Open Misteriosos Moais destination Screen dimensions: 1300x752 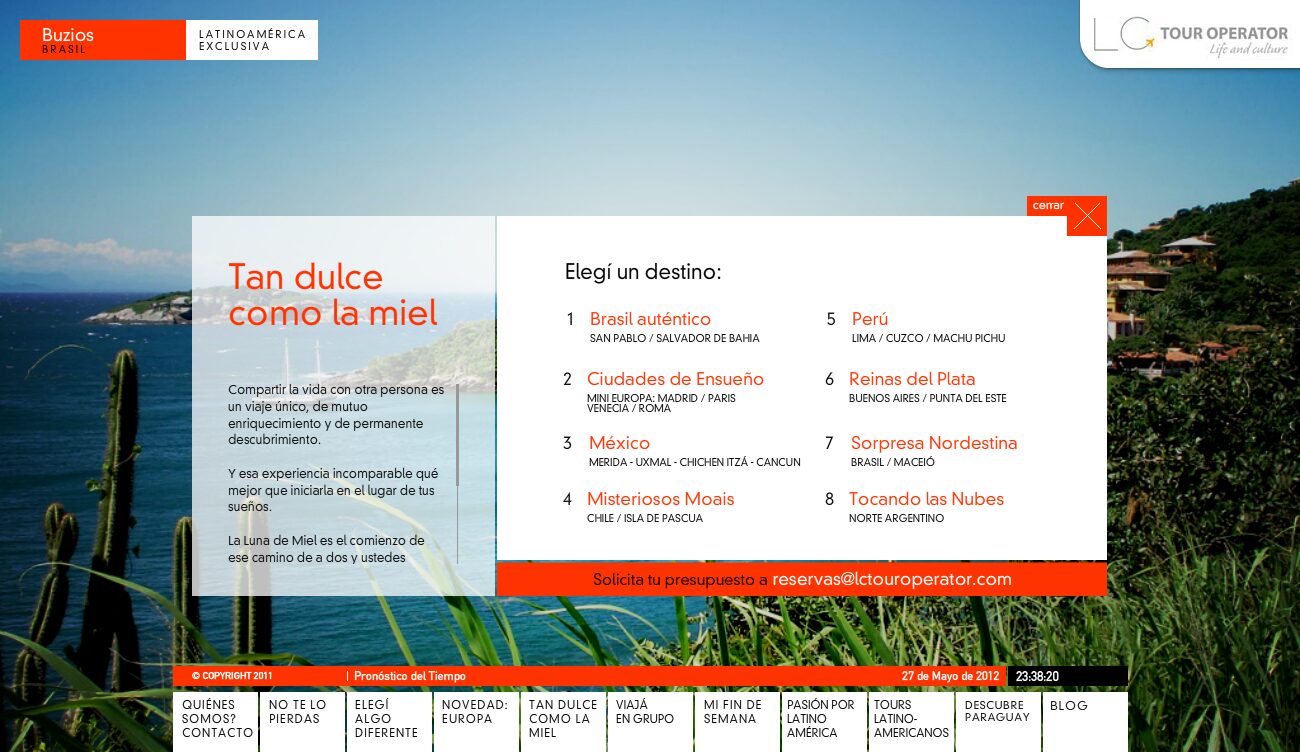tap(660, 499)
